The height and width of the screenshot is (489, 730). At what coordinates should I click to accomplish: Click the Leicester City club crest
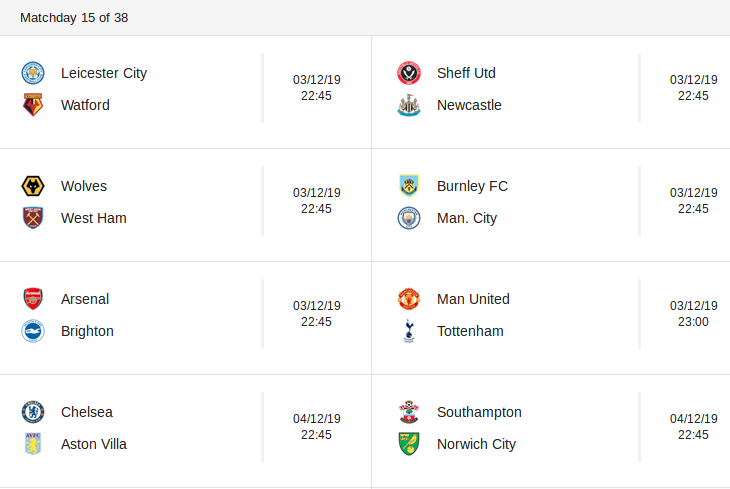click(33, 73)
